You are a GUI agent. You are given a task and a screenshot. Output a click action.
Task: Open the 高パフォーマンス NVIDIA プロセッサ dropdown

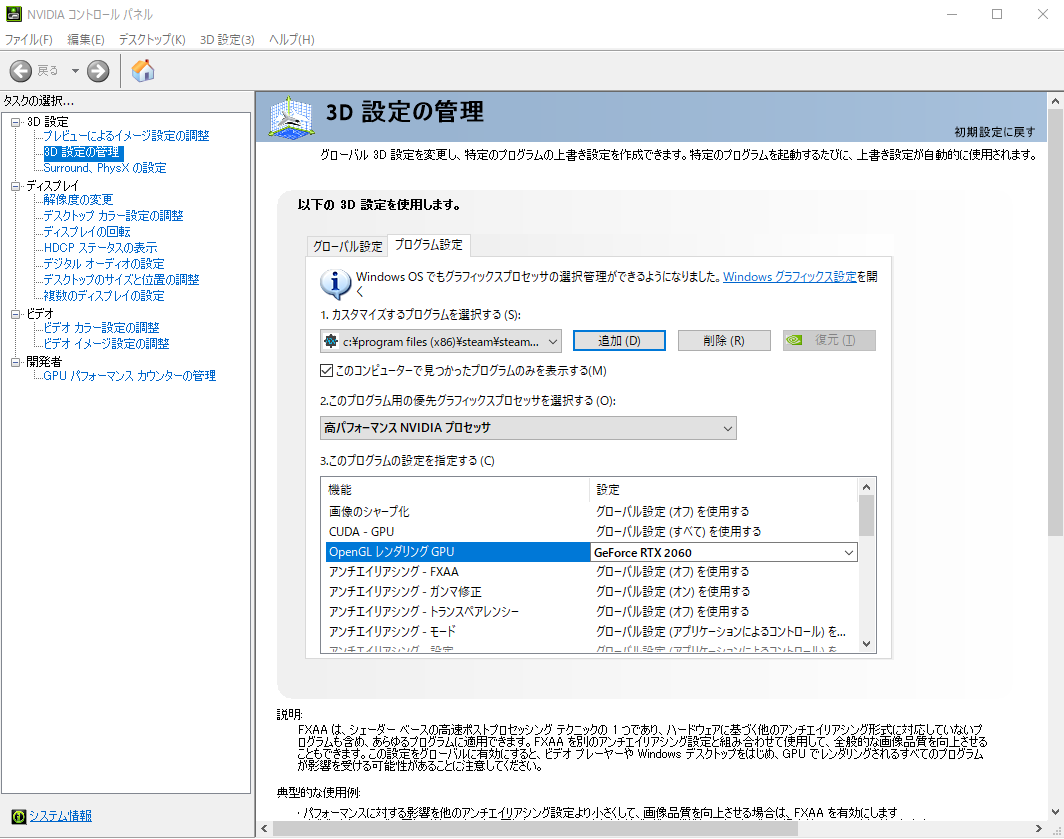point(528,428)
